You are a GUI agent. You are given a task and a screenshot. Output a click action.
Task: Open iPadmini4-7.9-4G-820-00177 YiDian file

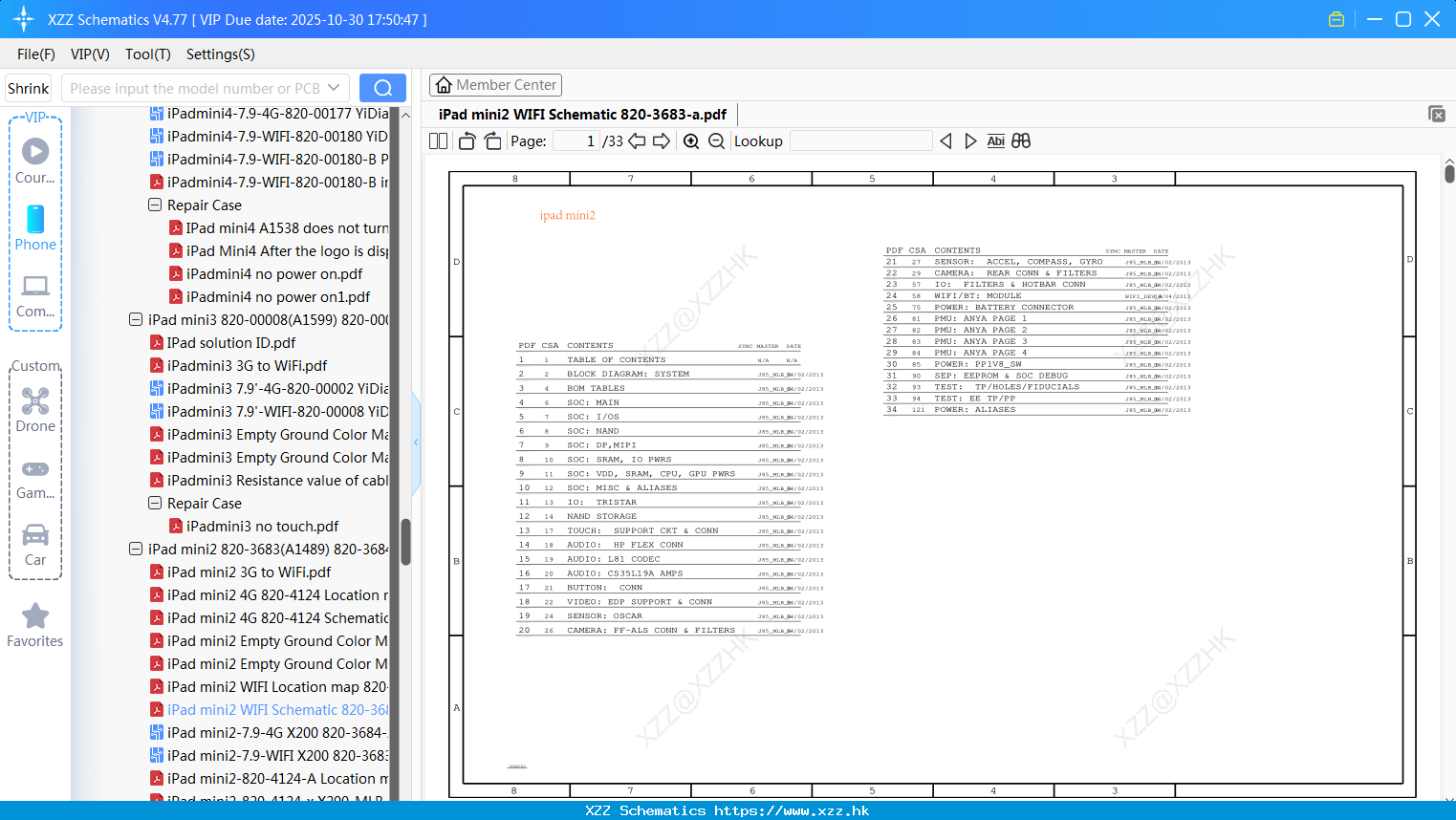click(269, 114)
